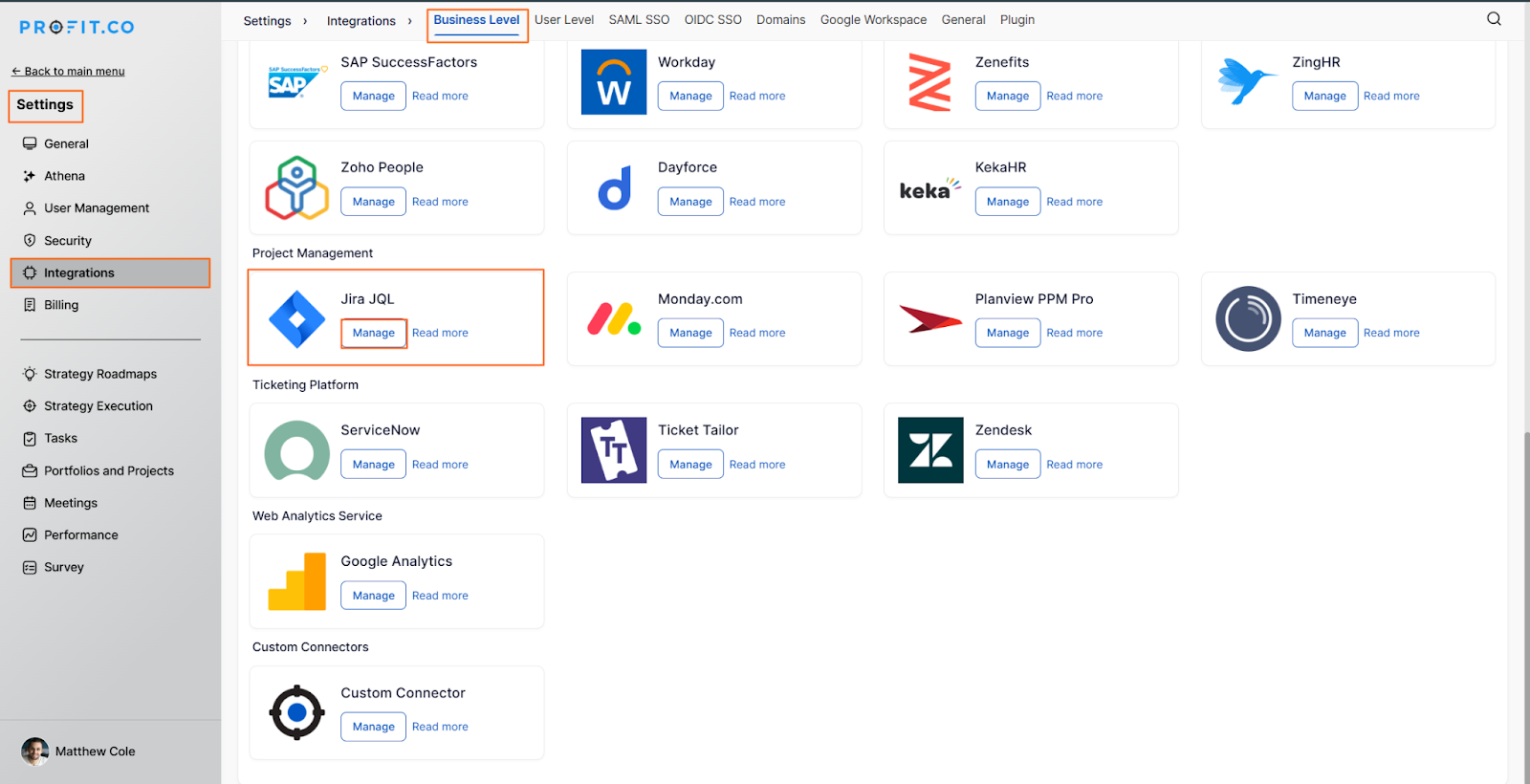This screenshot has height=784, width=1530.
Task: Click the page vertical scrollbar
Action: tap(1525, 607)
